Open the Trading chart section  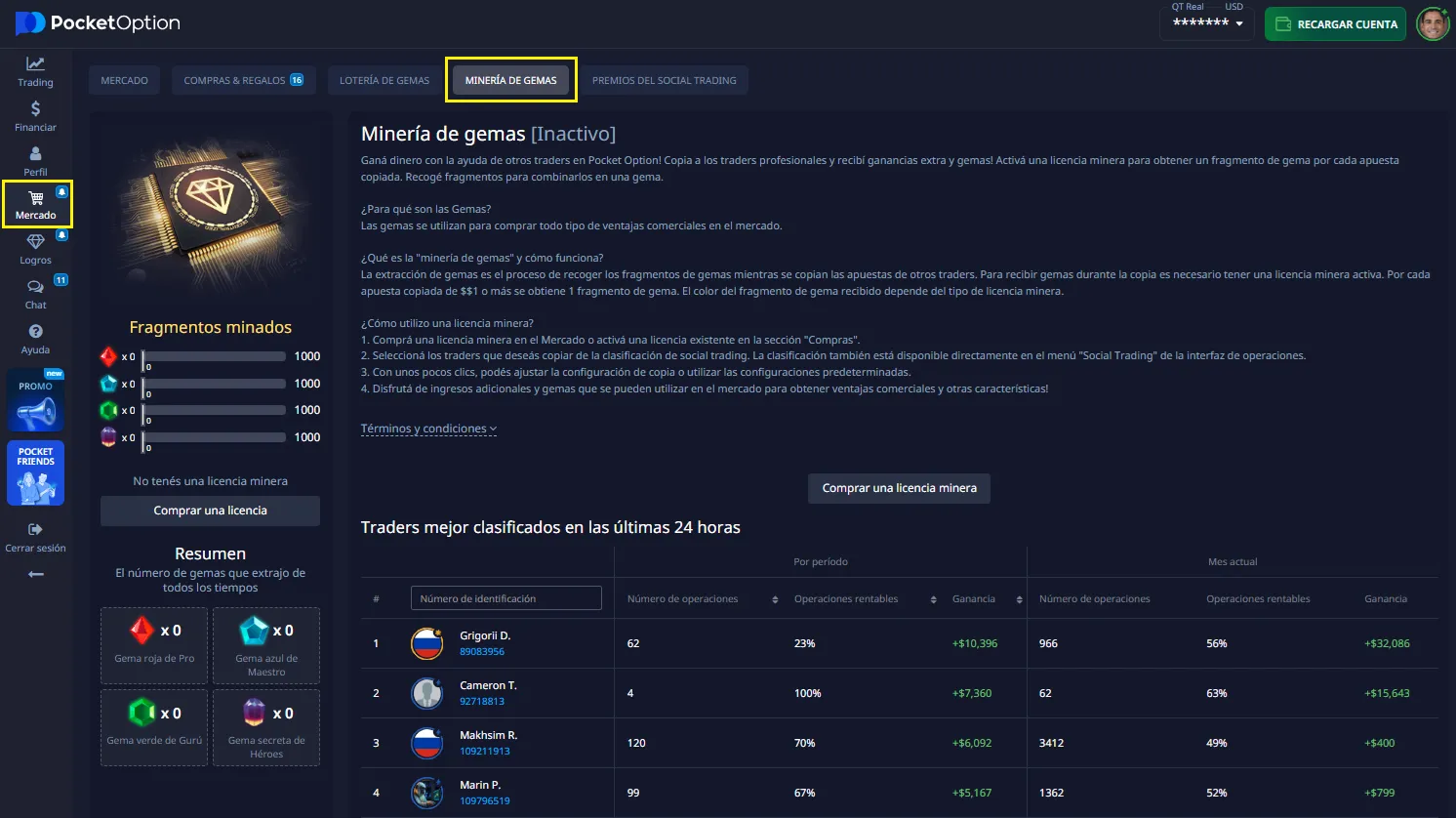[x=35, y=71]
